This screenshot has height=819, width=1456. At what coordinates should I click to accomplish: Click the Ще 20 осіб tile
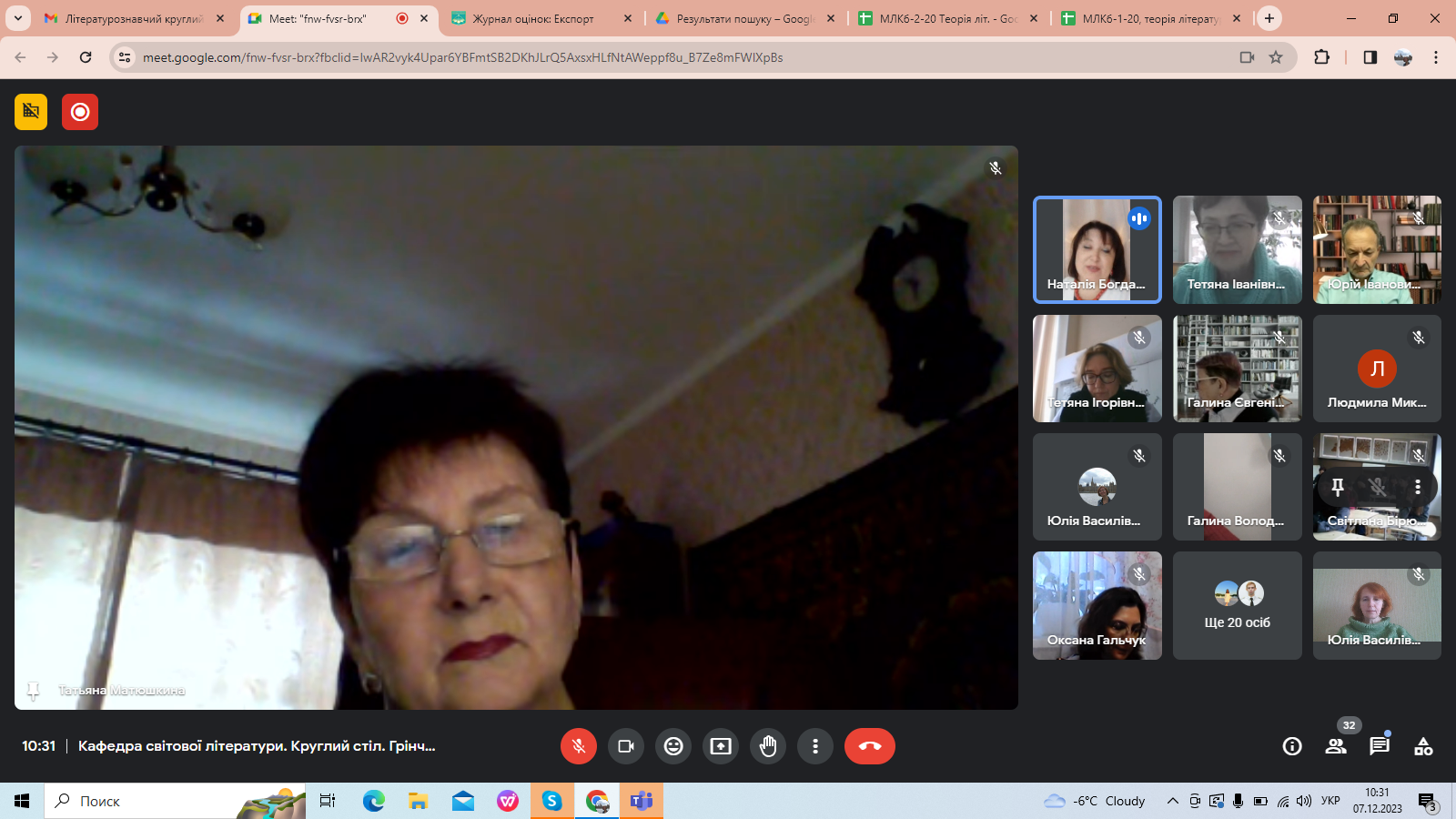[1237, 605]
